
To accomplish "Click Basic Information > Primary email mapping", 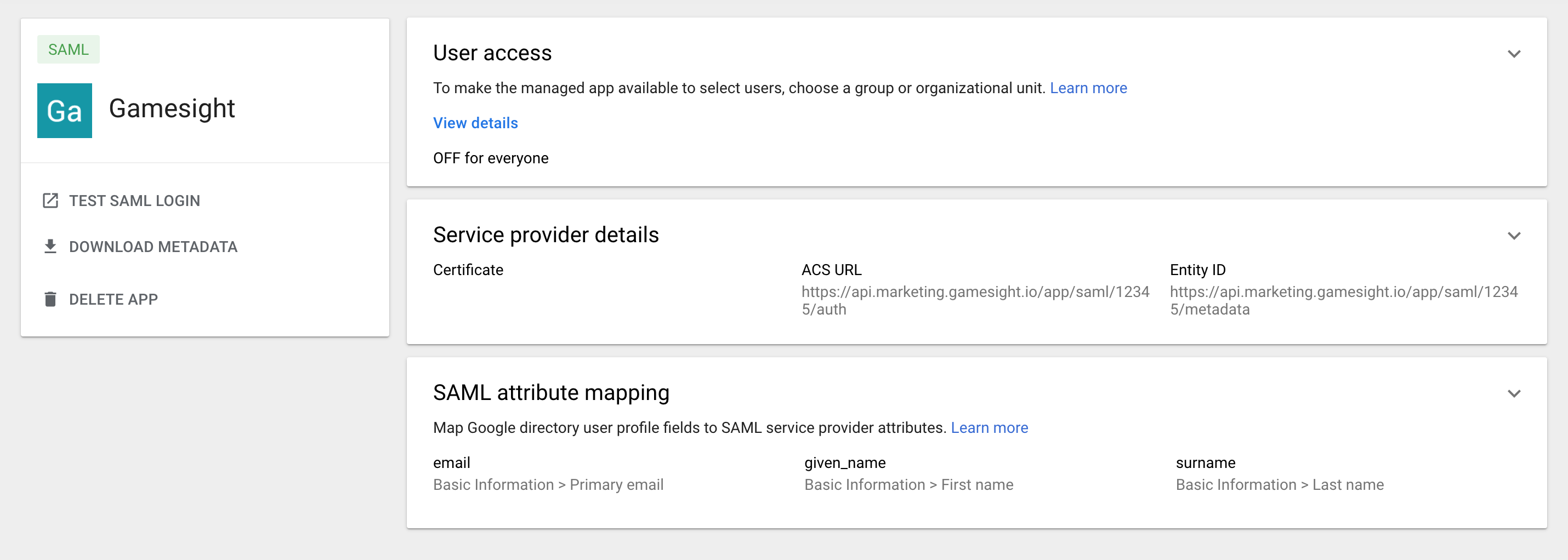I will click(x=548, y=484).
